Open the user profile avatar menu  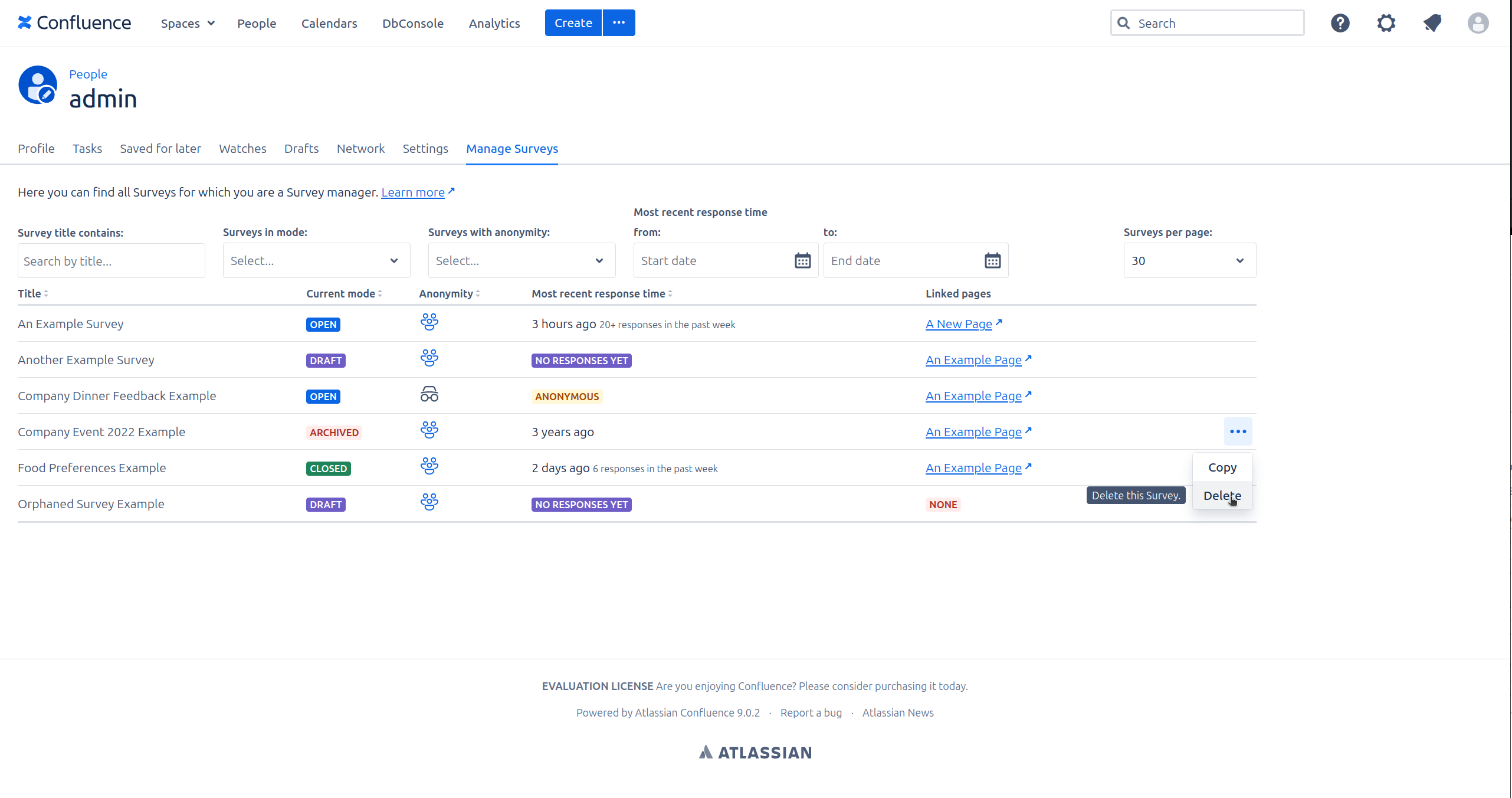coord(1478,23)
